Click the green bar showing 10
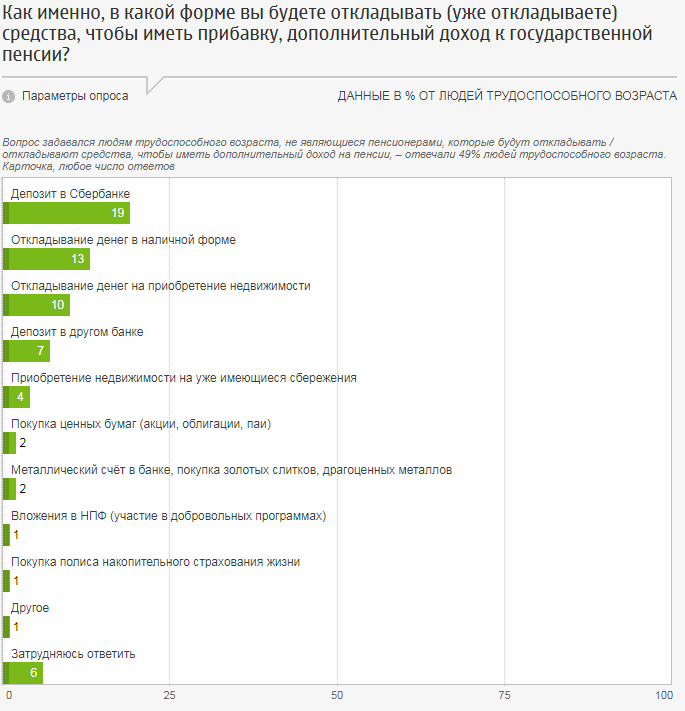The image size is (685, 711). tap(37, 305)
